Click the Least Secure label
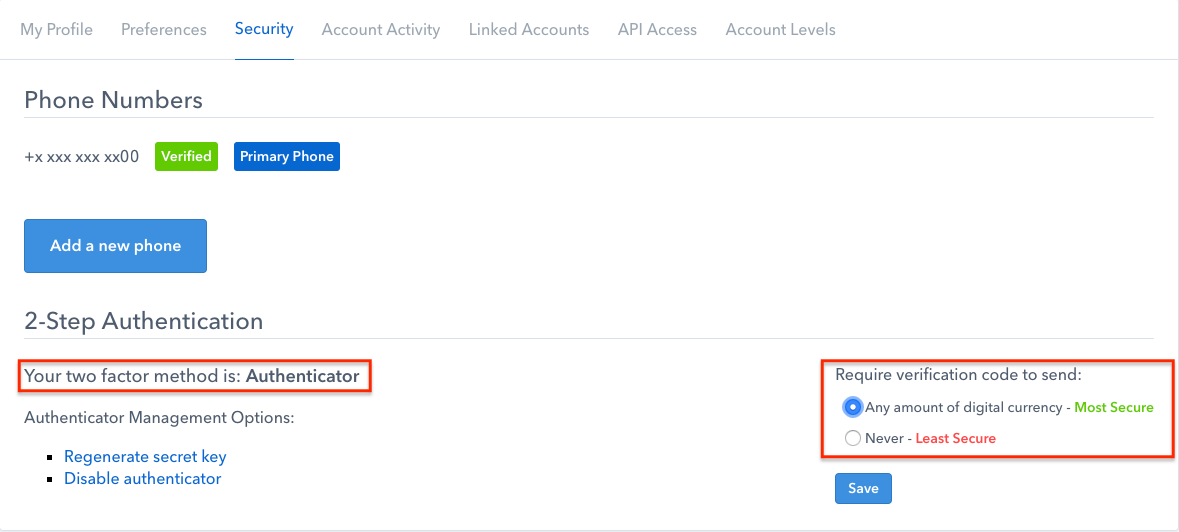1179x532 pixels. point(956,438)
